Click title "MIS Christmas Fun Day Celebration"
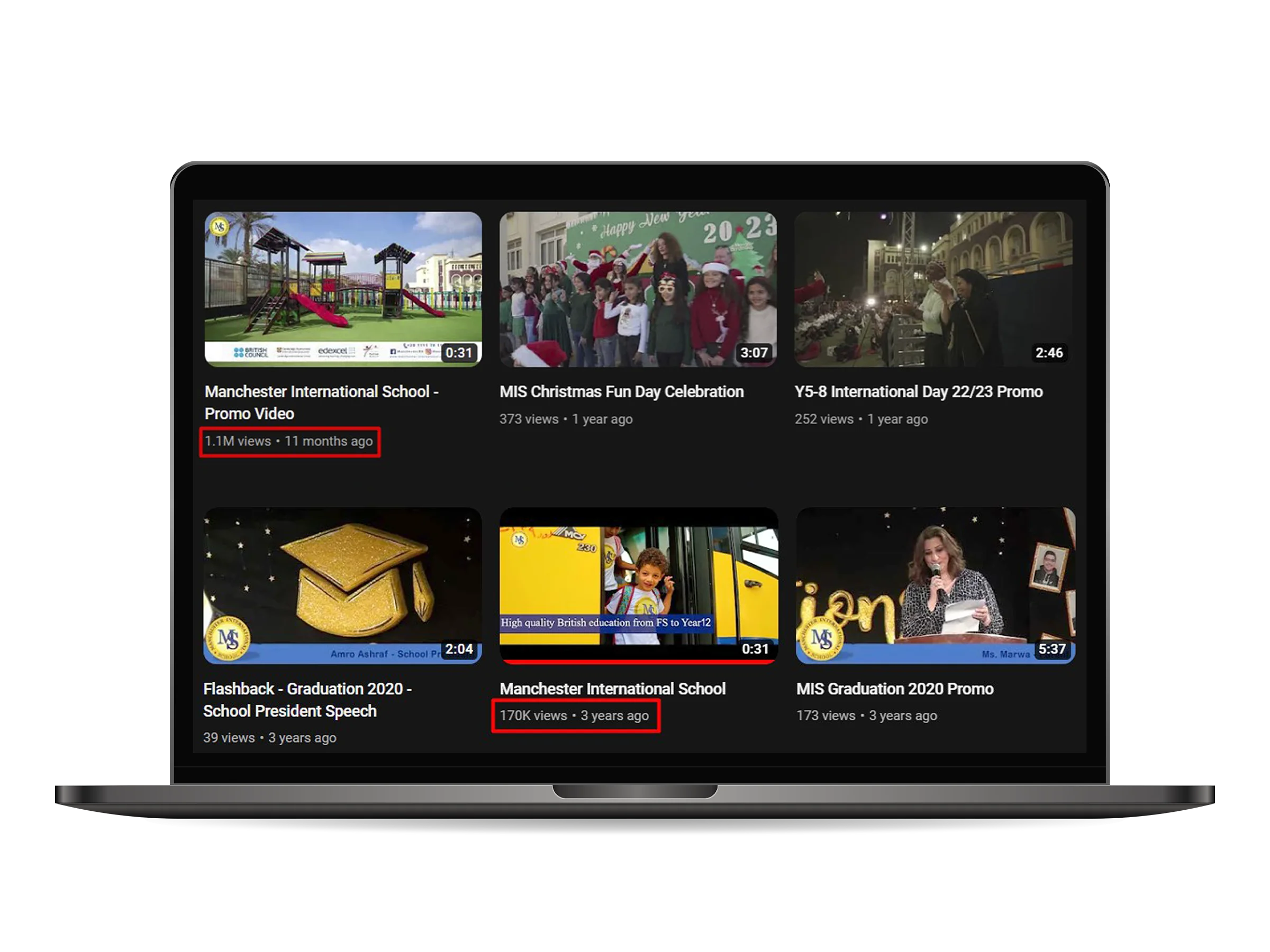 tap(621, 391)
